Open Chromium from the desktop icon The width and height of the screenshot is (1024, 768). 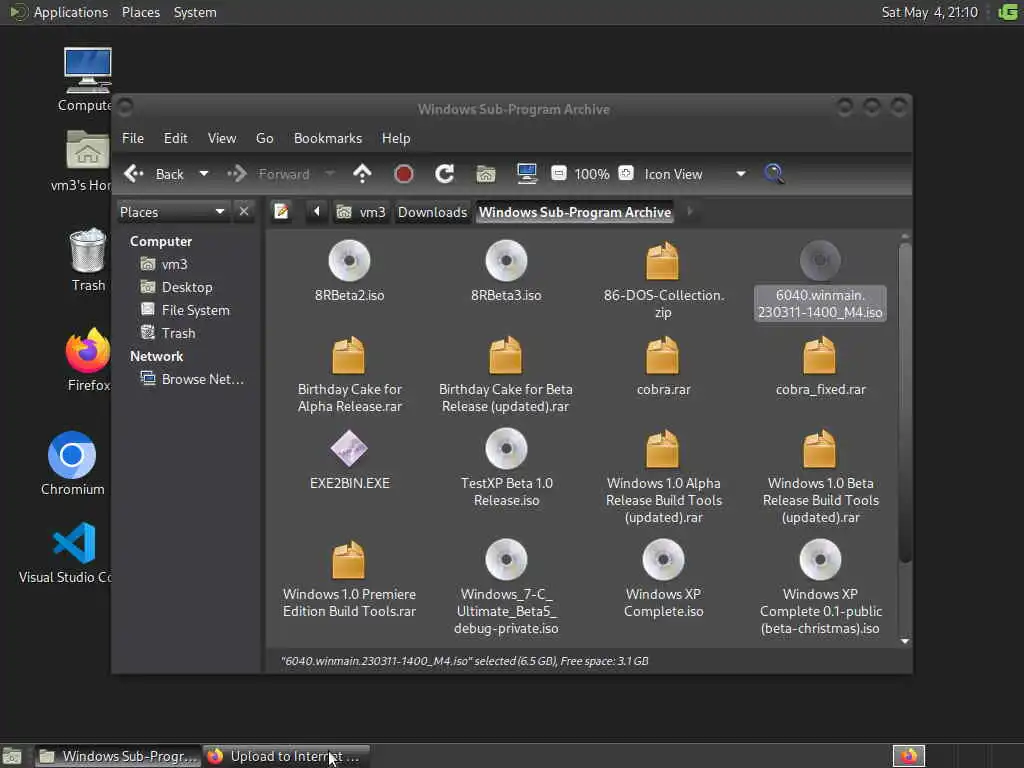72,464
